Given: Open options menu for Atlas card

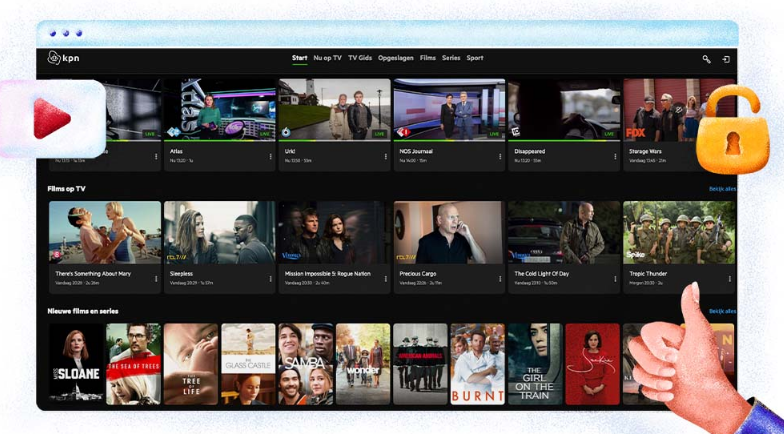Looking at the screenshot, I should point(270,156).
